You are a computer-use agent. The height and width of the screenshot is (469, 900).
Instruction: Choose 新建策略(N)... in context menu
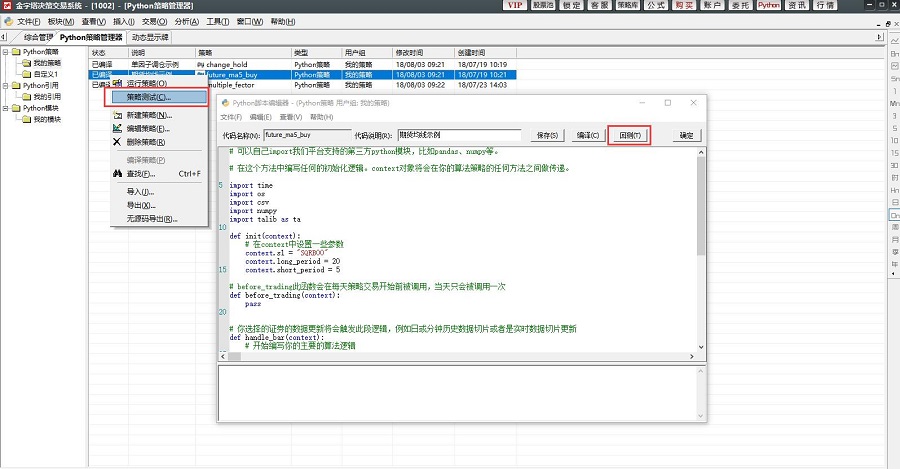(159, 115)
